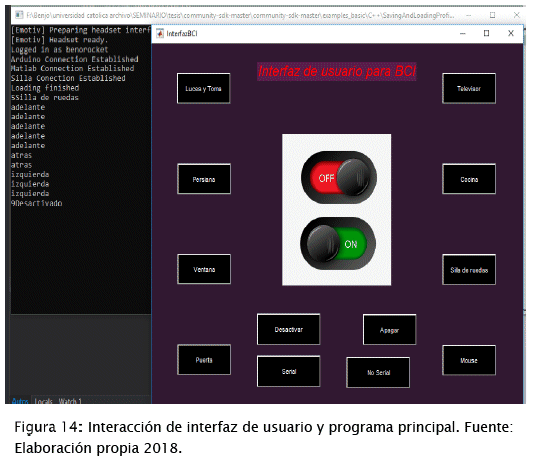
Task: Click the Desactivar button
Action: [x=288, y=329]
